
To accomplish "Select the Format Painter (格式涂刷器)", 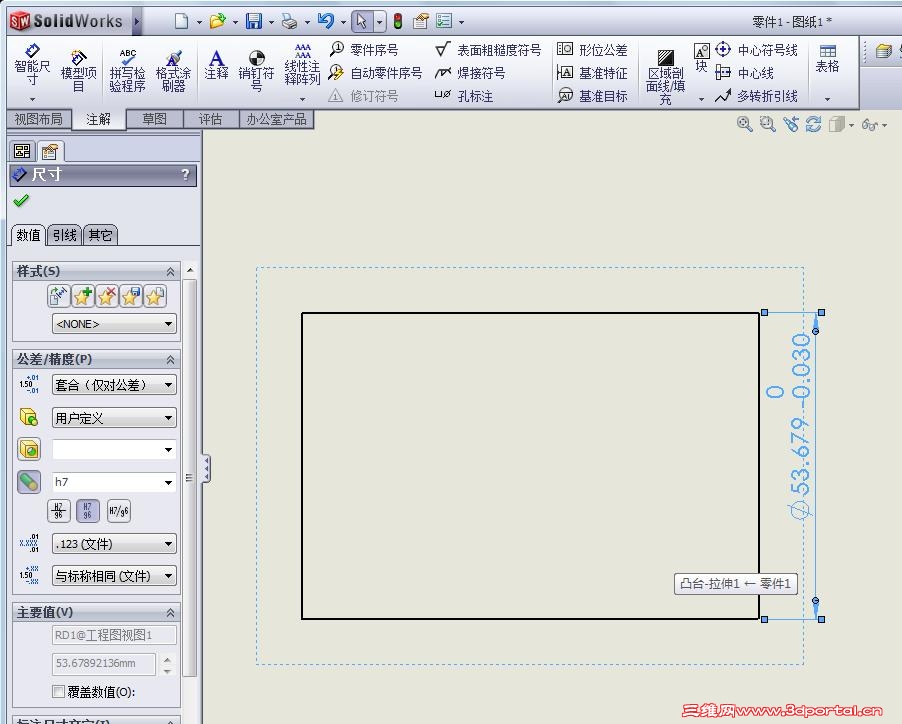I will click(173, 71).
